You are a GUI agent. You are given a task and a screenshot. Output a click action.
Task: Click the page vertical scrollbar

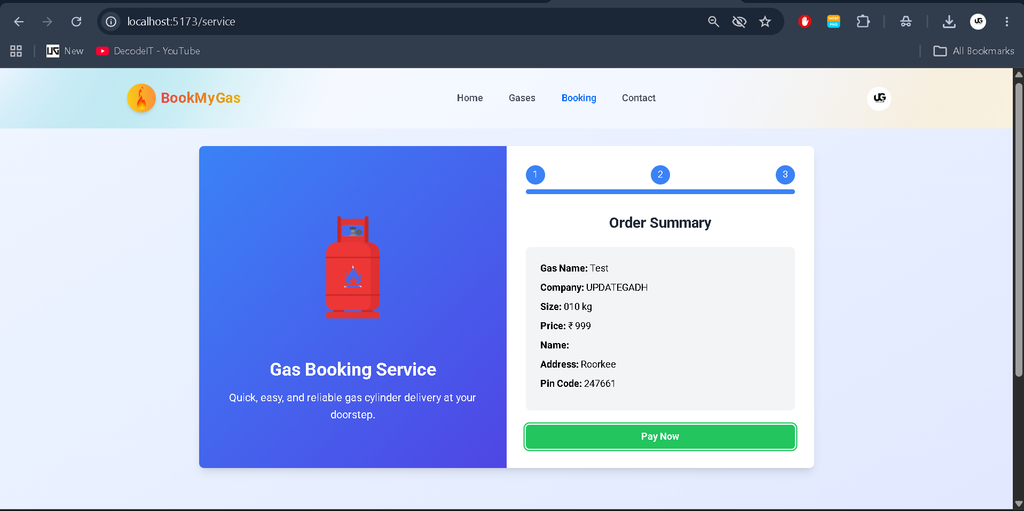click(x=1018, y=229)
